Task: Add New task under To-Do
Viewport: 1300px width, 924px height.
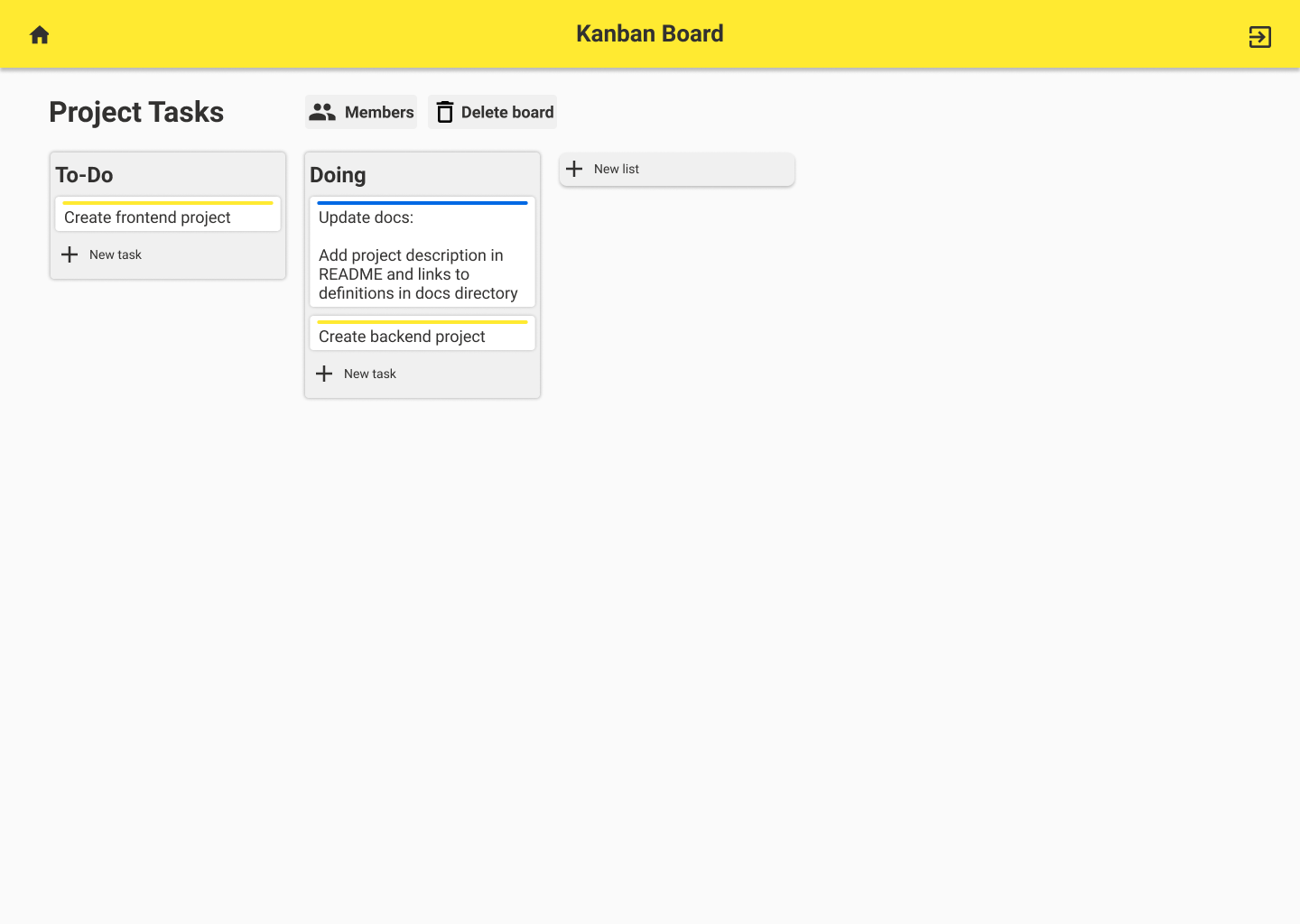Action: [168, 254]
